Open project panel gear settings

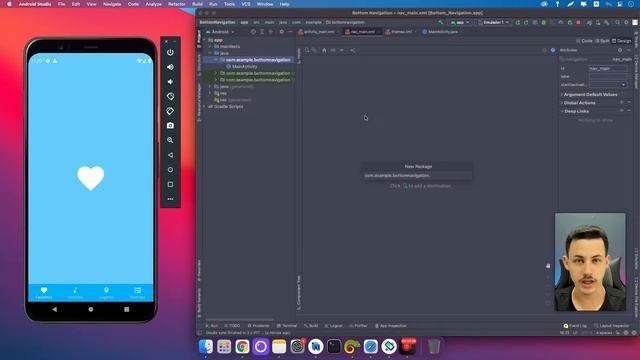(x=281, y=32)
